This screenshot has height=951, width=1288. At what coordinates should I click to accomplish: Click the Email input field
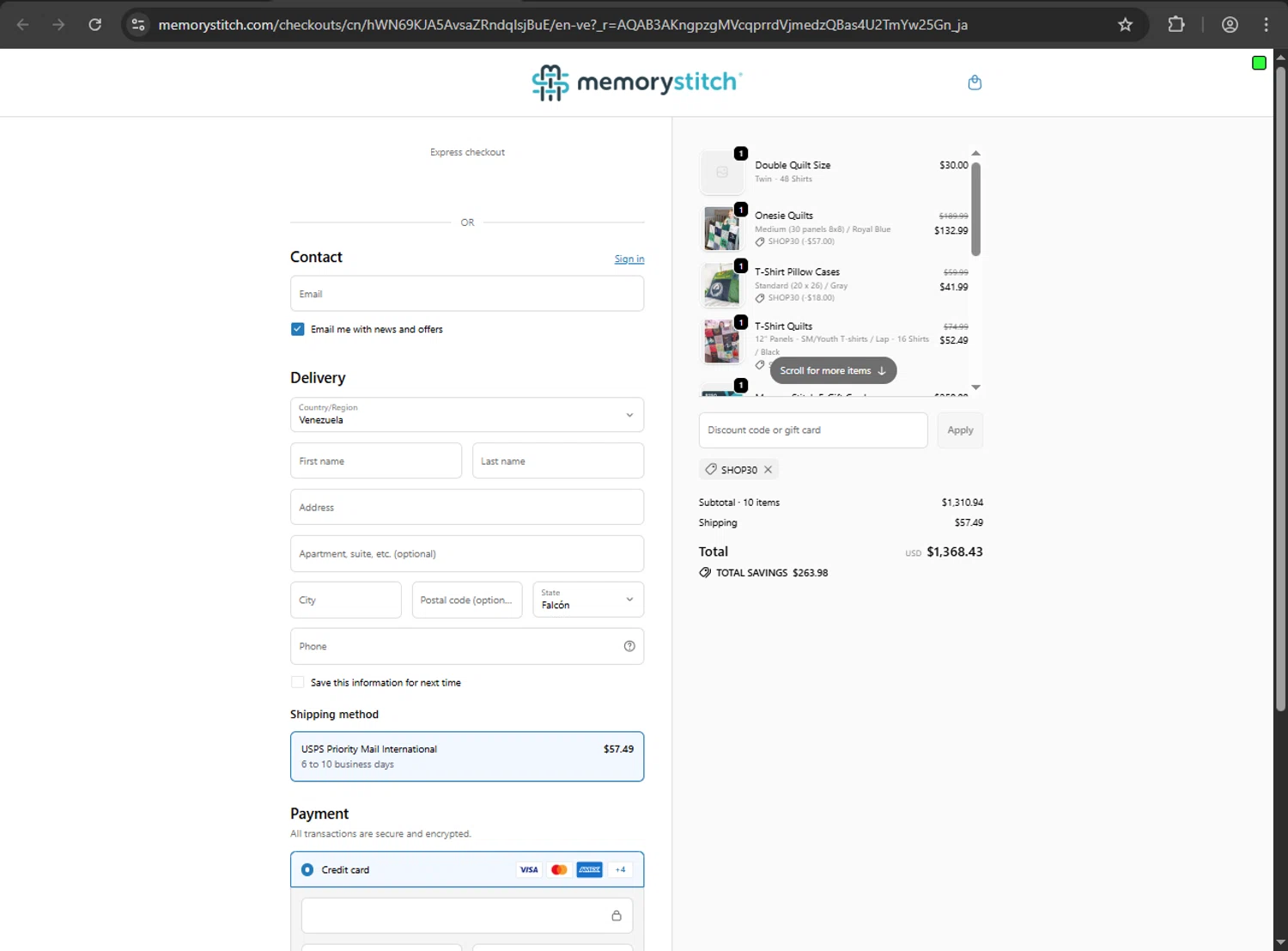[x=467, y=293]
